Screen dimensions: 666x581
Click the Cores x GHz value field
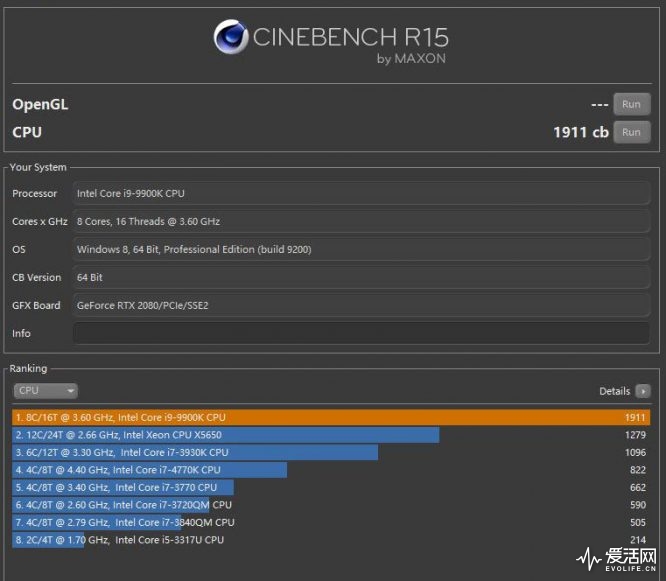[x=361, y=221]
